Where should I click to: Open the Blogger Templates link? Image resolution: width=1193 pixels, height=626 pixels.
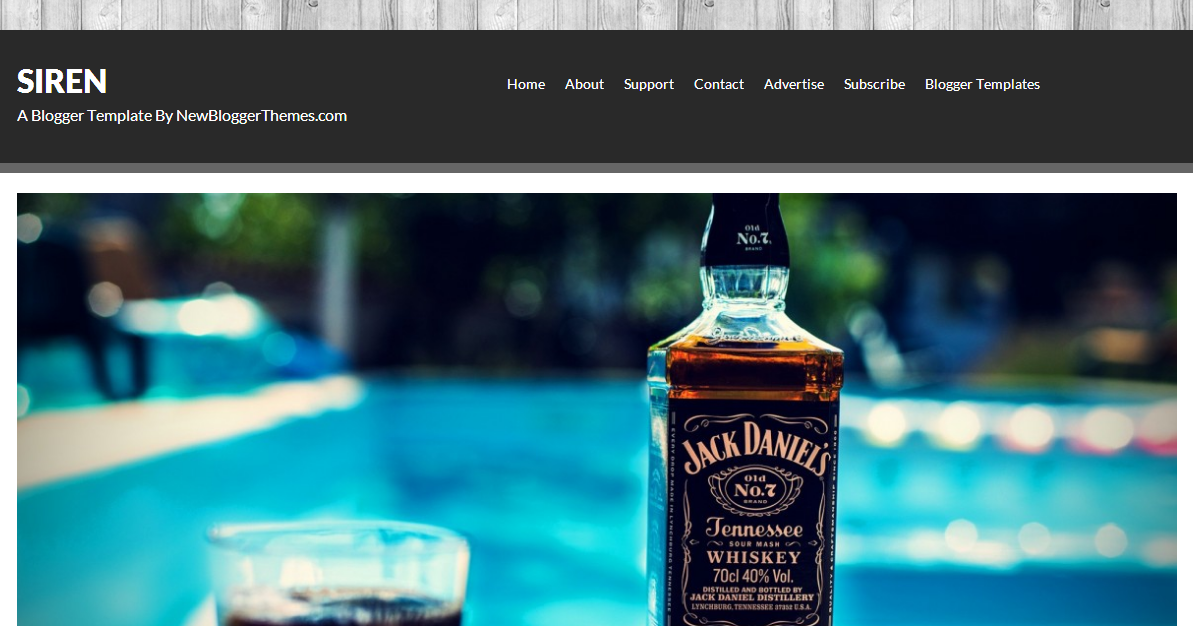point(982,84)
